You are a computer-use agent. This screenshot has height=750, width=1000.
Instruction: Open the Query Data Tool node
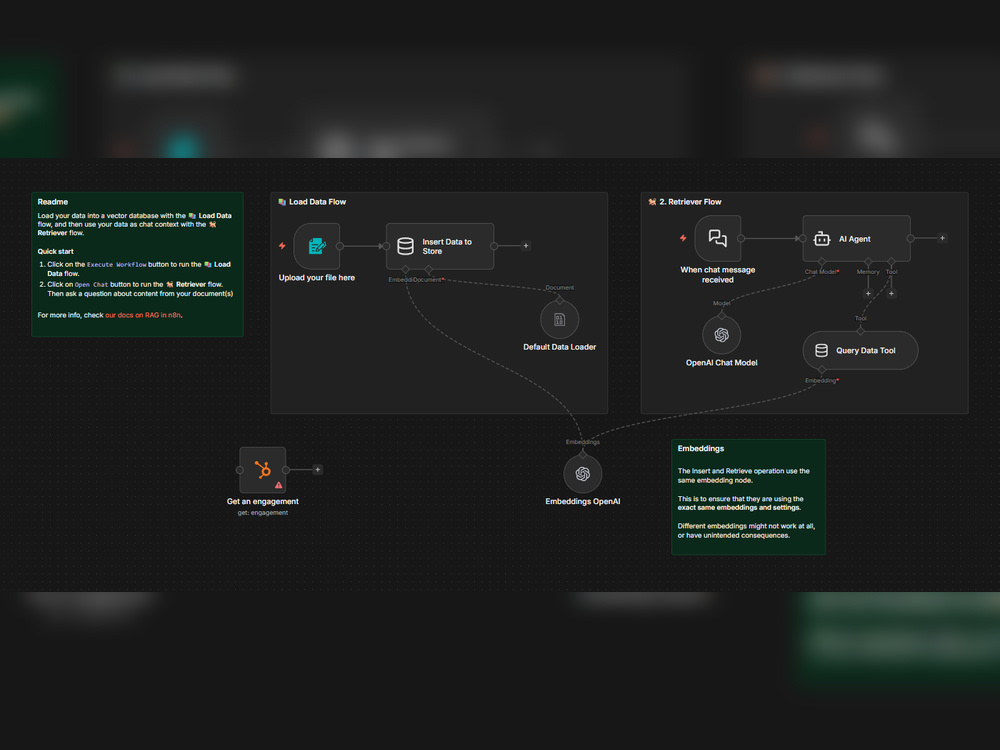click(x=860, y=350)
